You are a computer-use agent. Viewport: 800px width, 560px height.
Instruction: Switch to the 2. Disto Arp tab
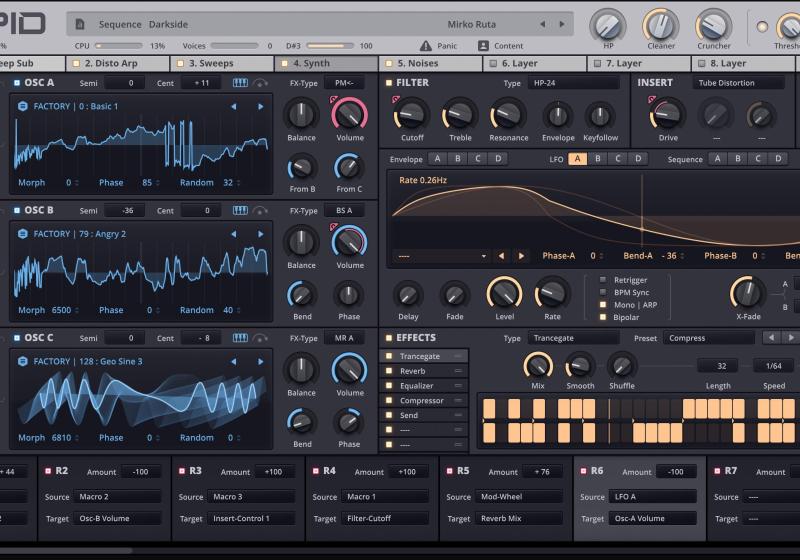coord(108,63)
